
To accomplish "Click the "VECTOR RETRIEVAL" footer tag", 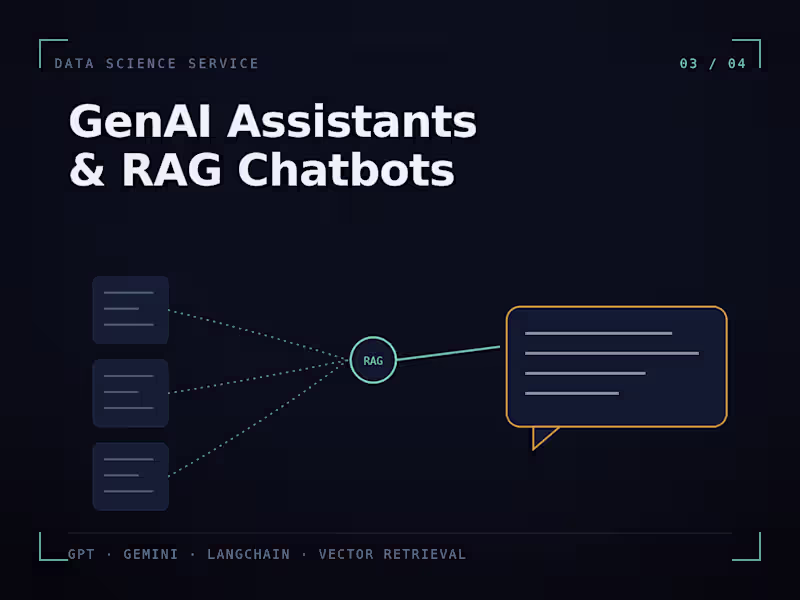I will 392,554.
